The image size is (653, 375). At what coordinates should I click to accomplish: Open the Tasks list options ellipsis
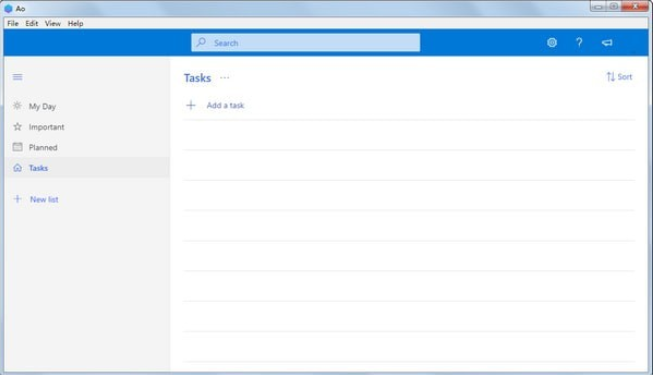click(224, 78)
